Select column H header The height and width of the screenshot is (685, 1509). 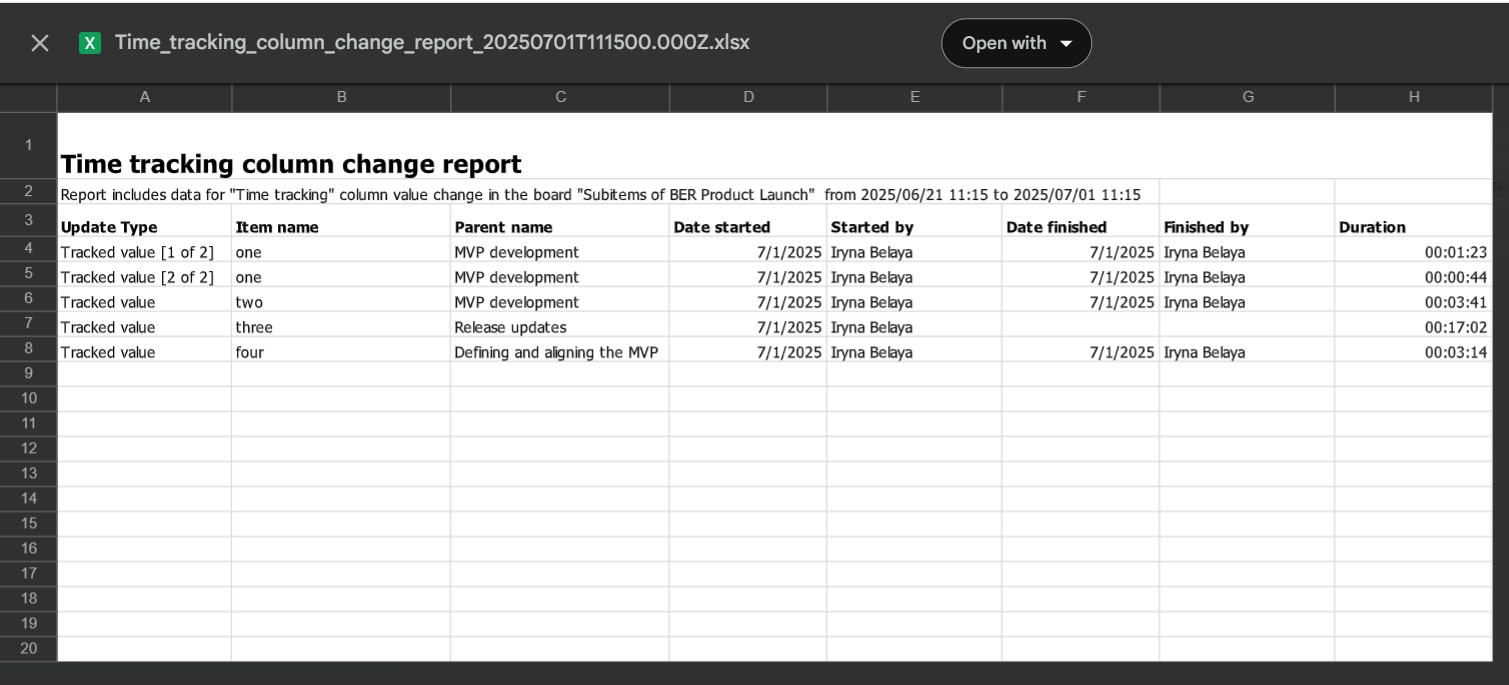tap(1414, 97)
